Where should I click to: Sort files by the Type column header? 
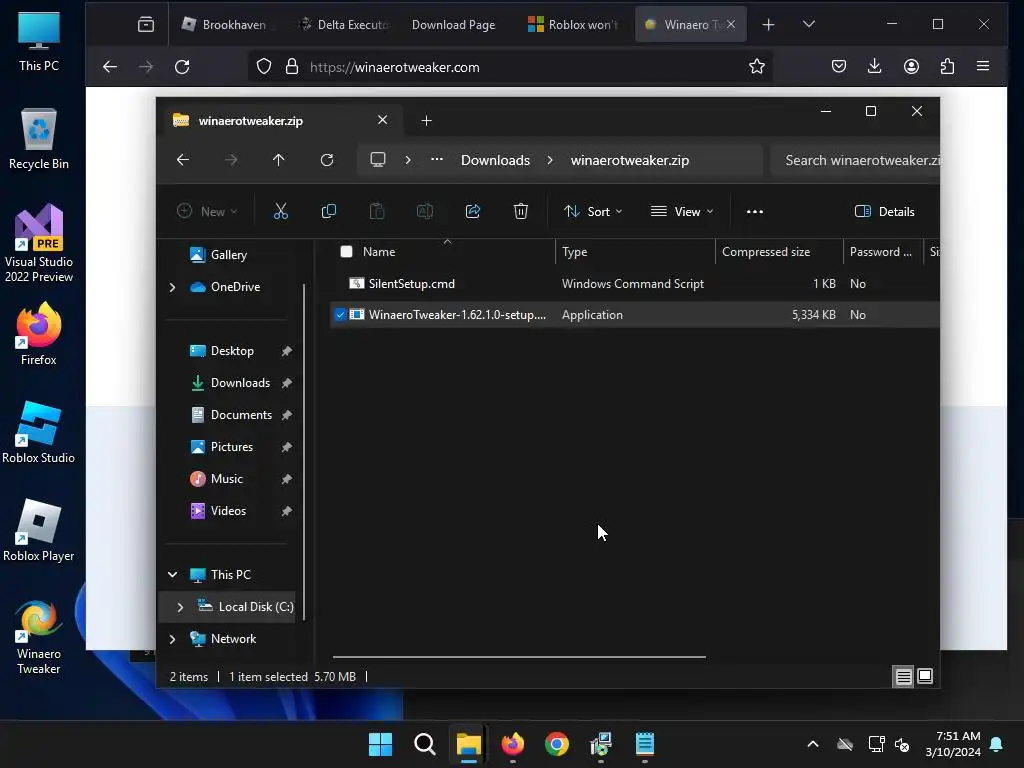(635, 251)
